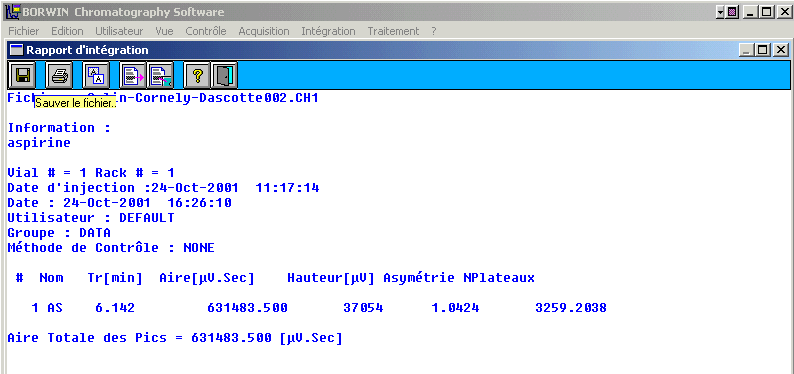
Task: Click the 'Hauteur[µV]' column header
Action: click(x=331, y=278)
